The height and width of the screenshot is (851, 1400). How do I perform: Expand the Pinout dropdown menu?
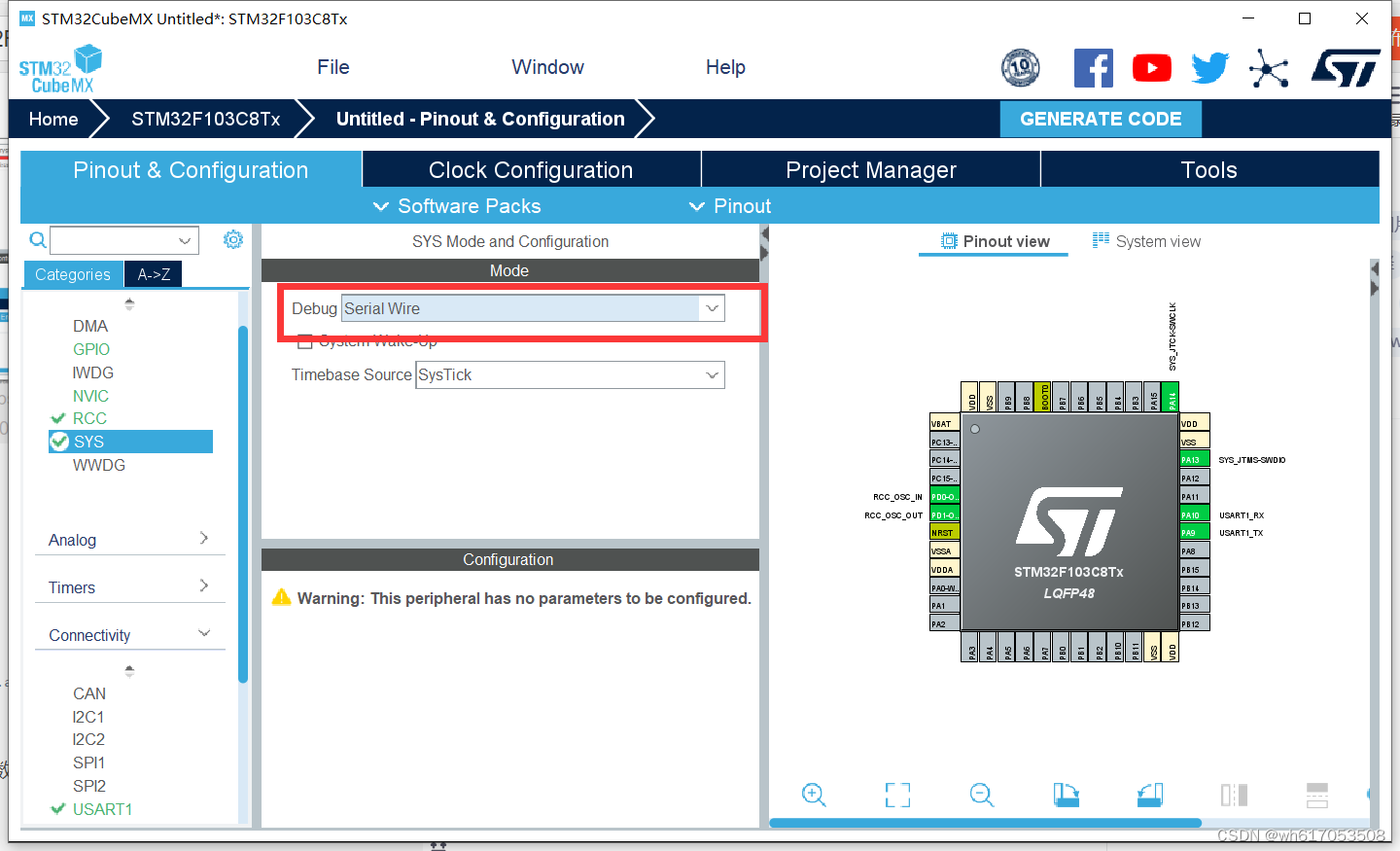pyautogui.click(x=729, y=206)
